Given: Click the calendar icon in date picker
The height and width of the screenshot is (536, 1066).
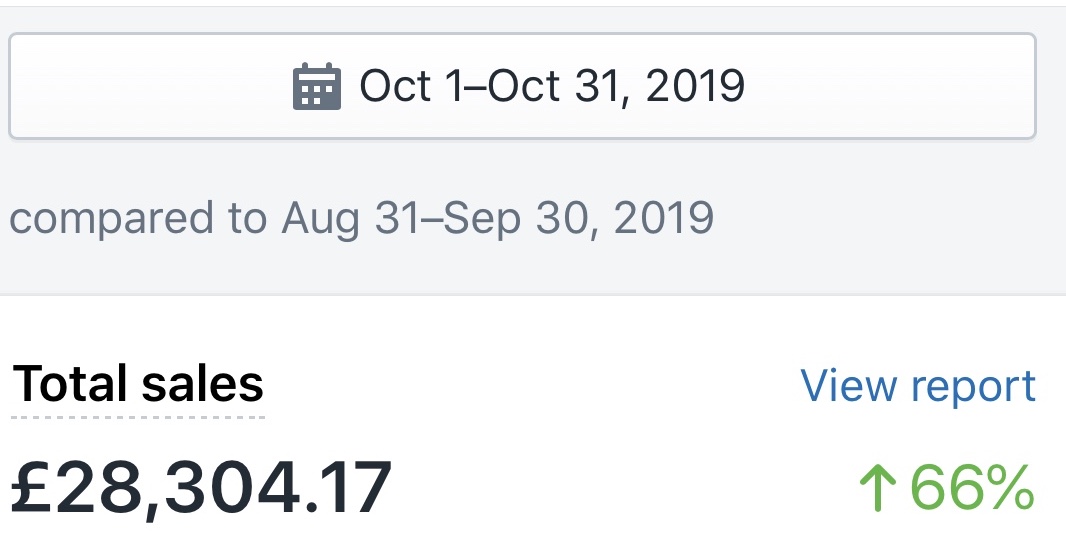Looking at the screenshot, I should (317, 86).
